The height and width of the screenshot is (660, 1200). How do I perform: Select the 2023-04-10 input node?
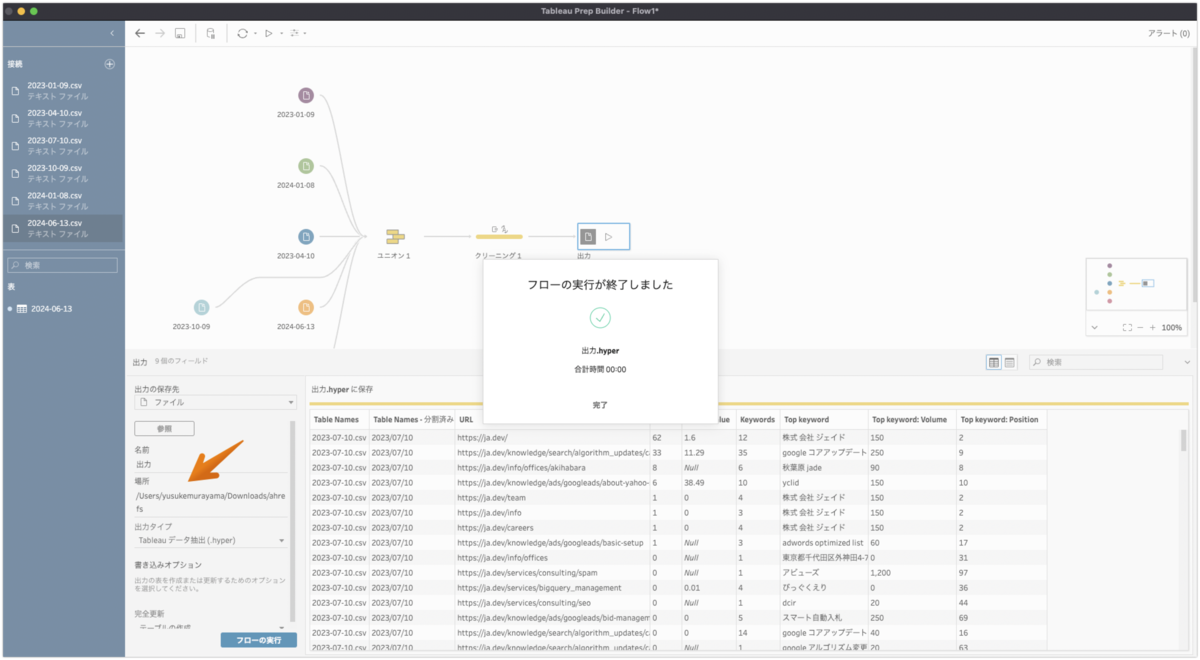click(306, 237)
